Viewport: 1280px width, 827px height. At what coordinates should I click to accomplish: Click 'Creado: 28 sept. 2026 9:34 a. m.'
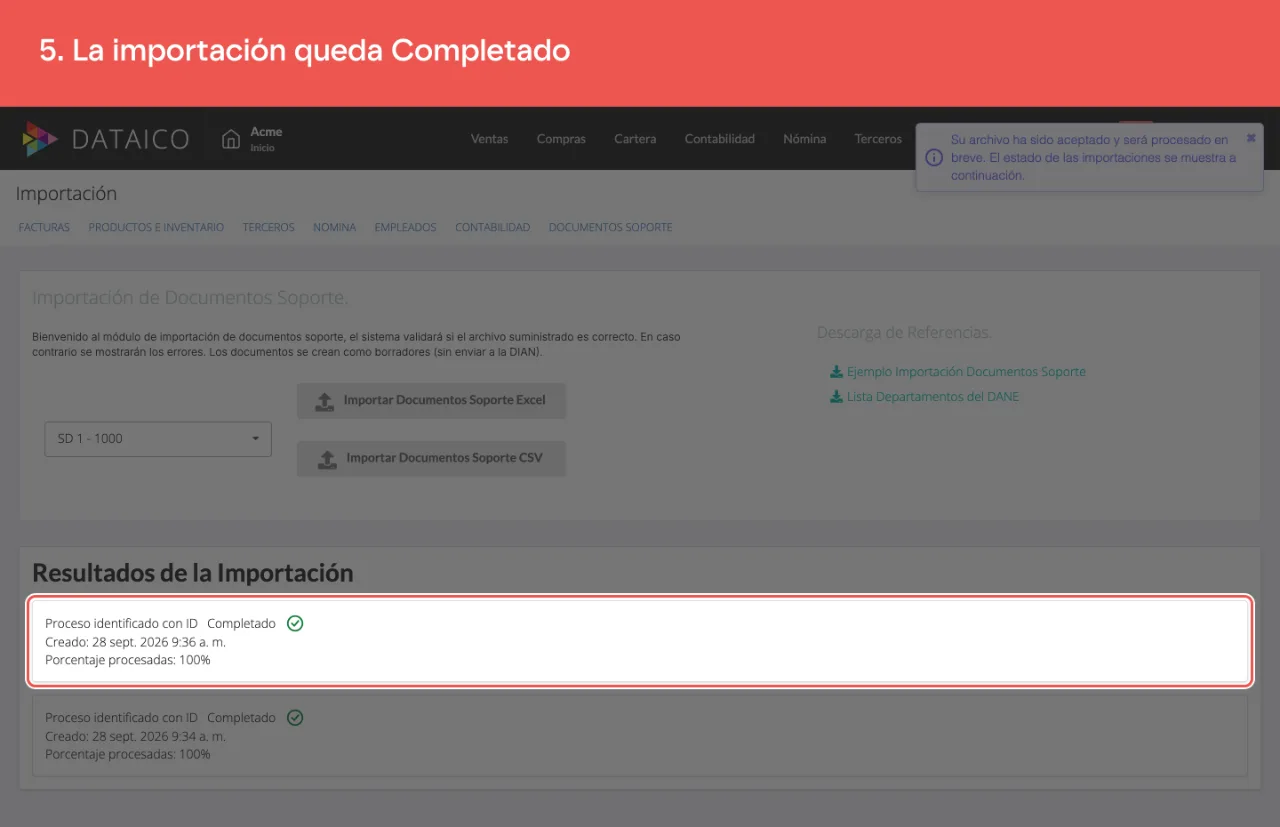pyautogui.click(x=135, y=736)
